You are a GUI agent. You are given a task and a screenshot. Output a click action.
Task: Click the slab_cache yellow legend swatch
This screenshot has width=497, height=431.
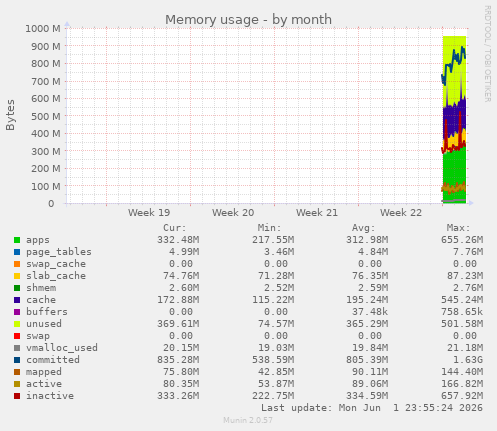pyautogui.click(x=17, y=276)
